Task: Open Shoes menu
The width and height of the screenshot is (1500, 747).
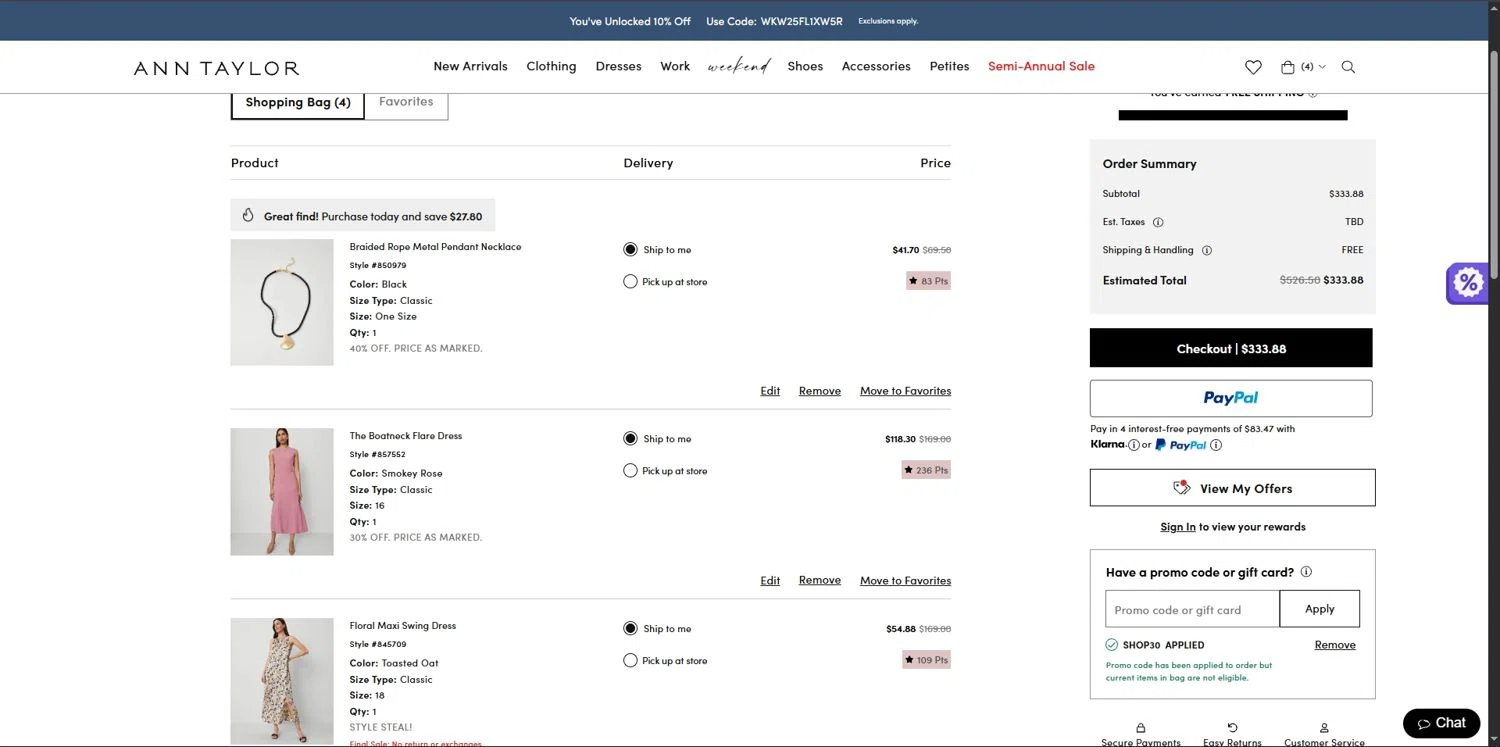Action: pos(805,66)
